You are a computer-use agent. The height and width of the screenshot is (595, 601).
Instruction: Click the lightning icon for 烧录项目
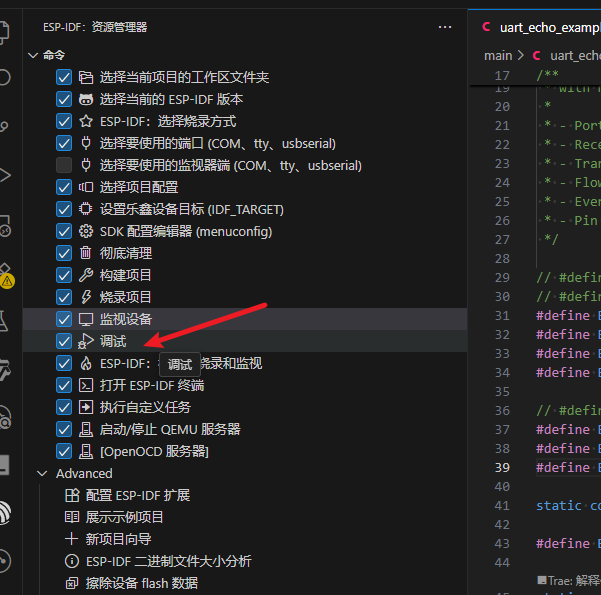[x=86, y=297]
